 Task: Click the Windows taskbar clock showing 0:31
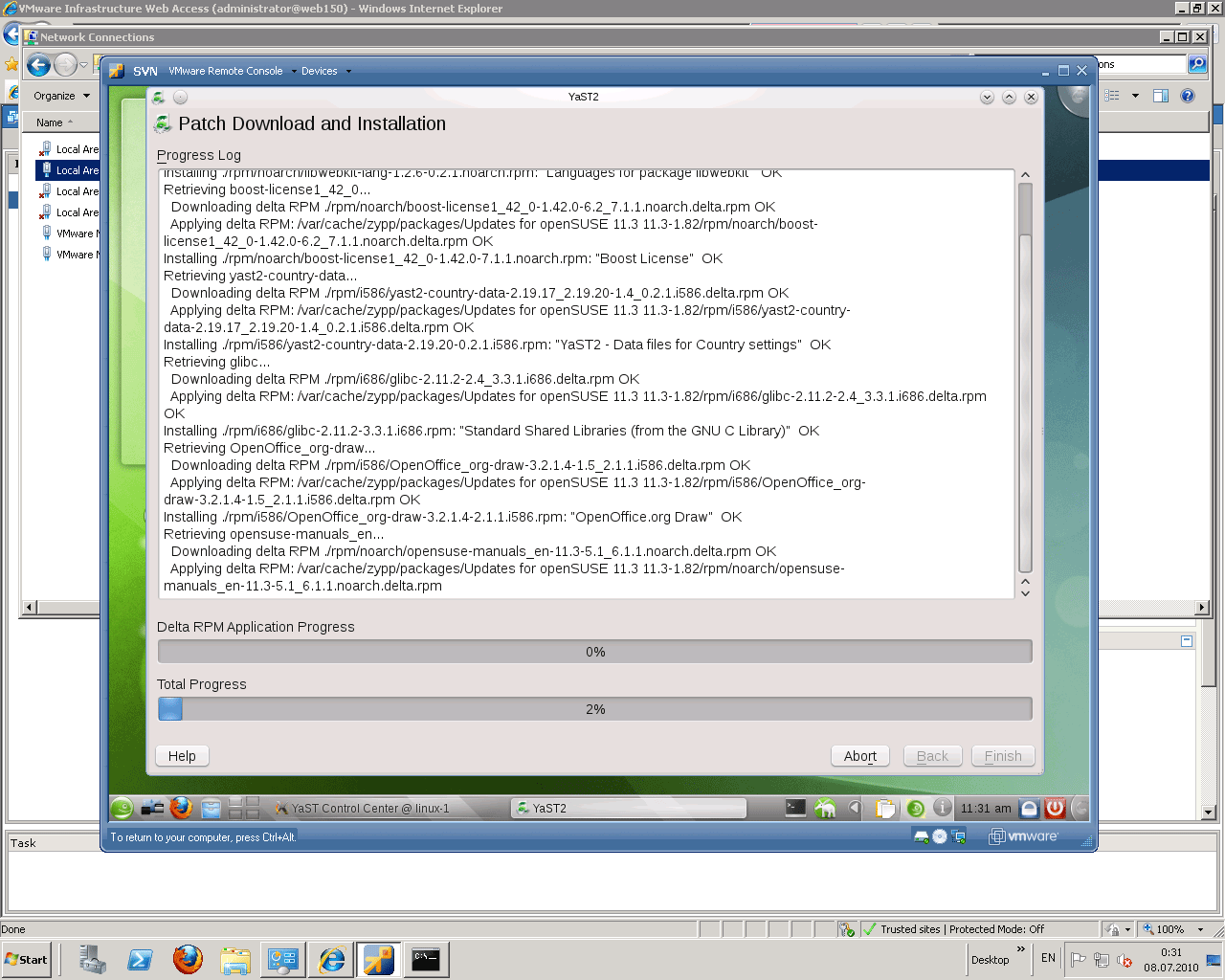point(1171,960)
